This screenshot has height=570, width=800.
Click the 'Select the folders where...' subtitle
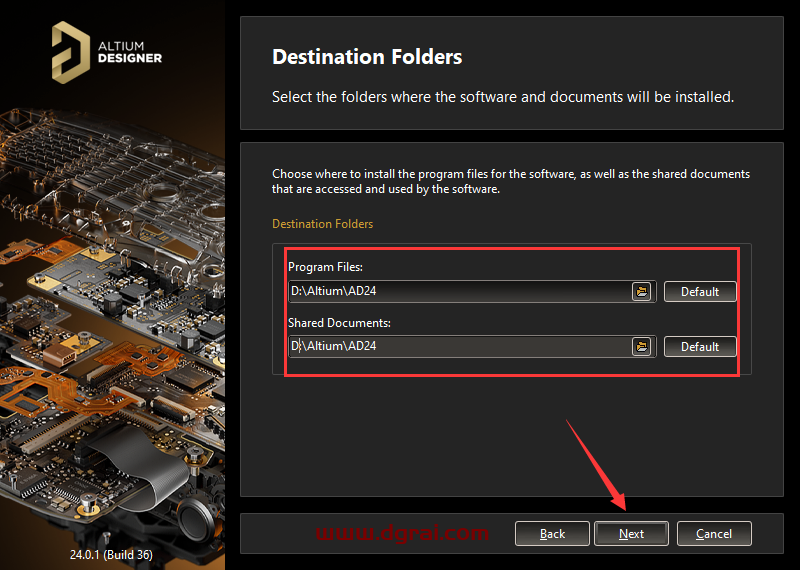click(x=503, y=97)
